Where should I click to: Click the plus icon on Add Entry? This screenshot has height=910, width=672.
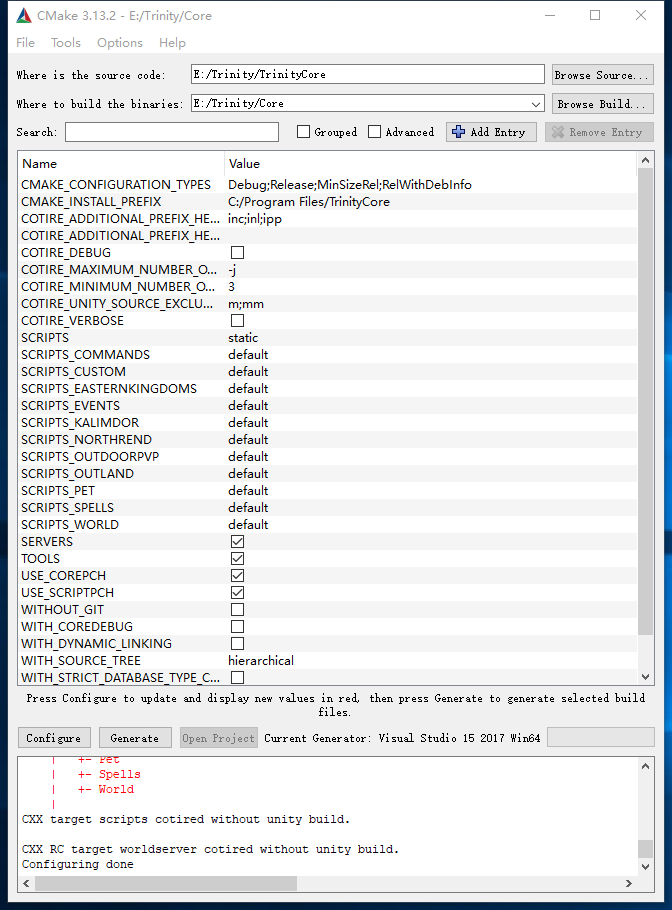458,132
